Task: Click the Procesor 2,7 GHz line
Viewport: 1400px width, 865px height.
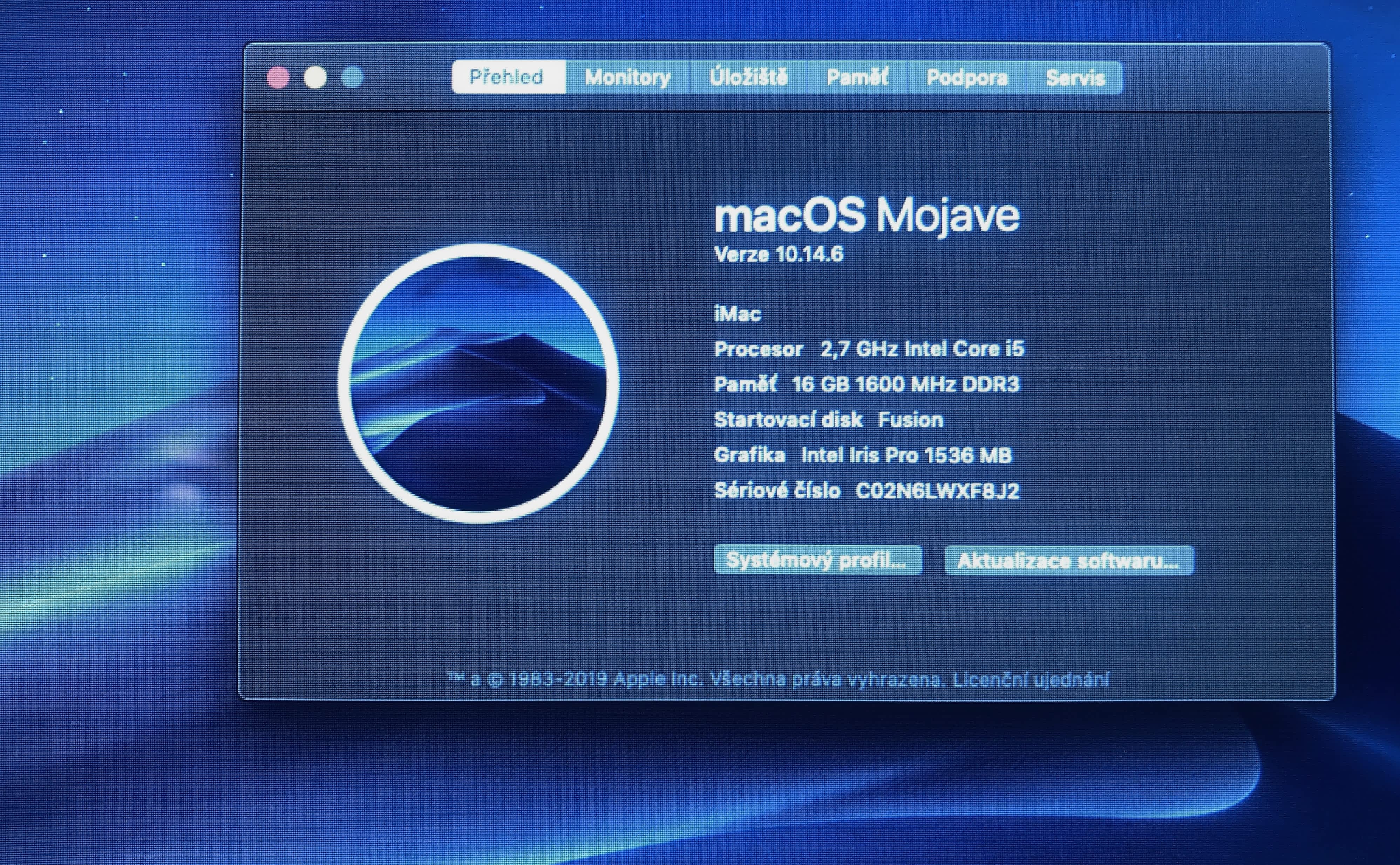Action: click(x=869, y=349)
